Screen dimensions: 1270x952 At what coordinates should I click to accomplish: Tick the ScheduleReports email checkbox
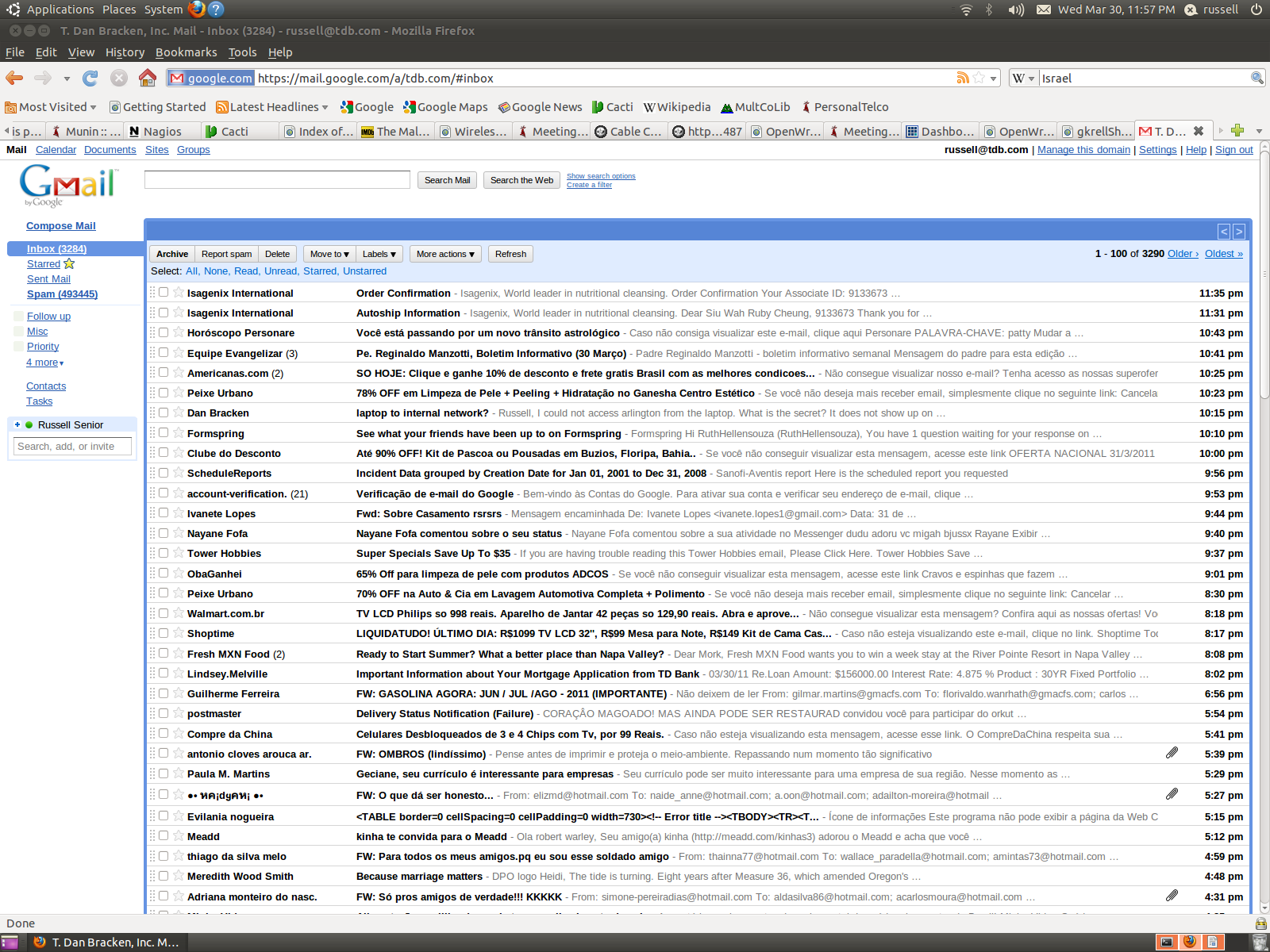pyautogui.click(x=164, y=473)
